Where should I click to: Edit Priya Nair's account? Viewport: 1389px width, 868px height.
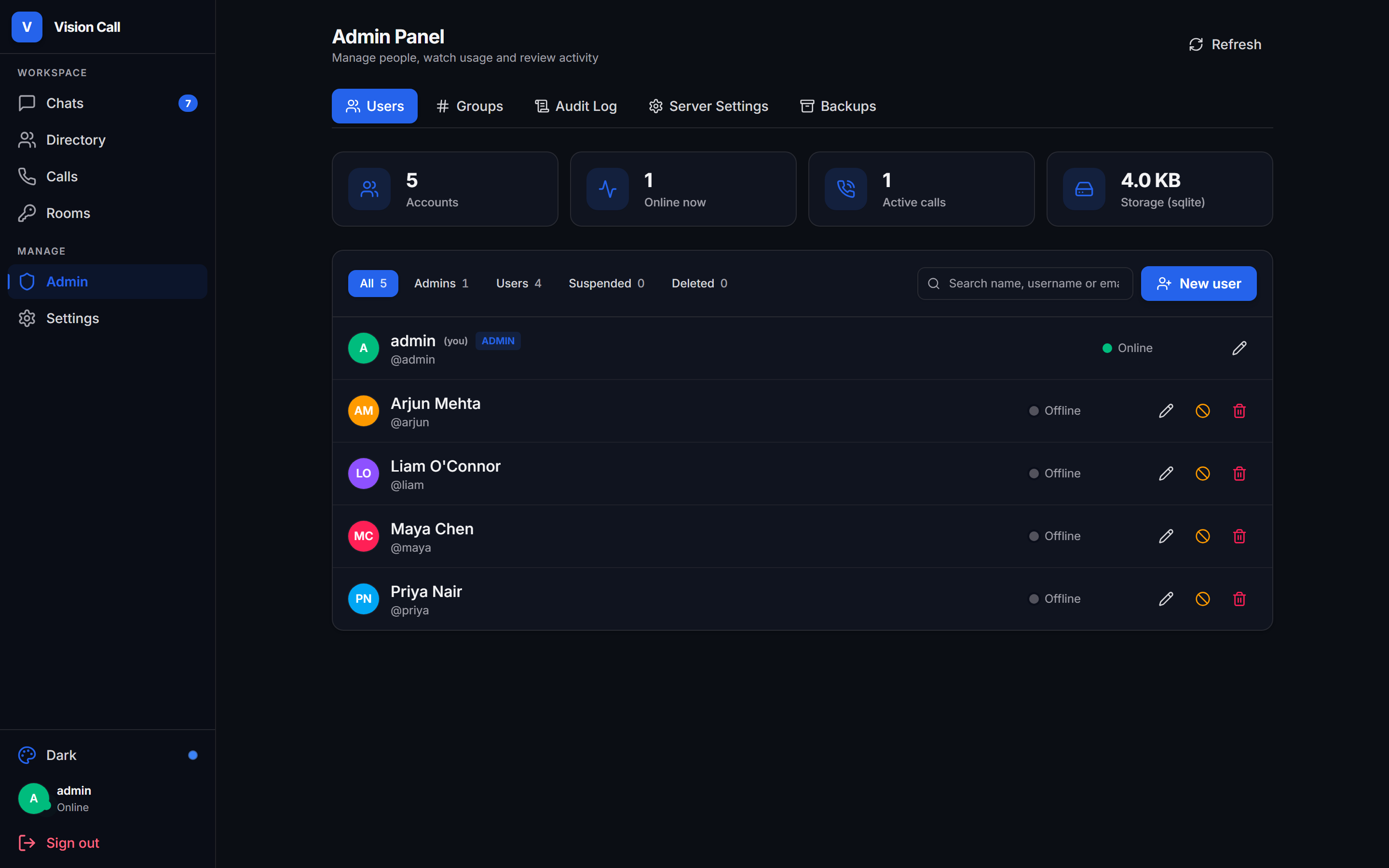(x=1166, y=598)
